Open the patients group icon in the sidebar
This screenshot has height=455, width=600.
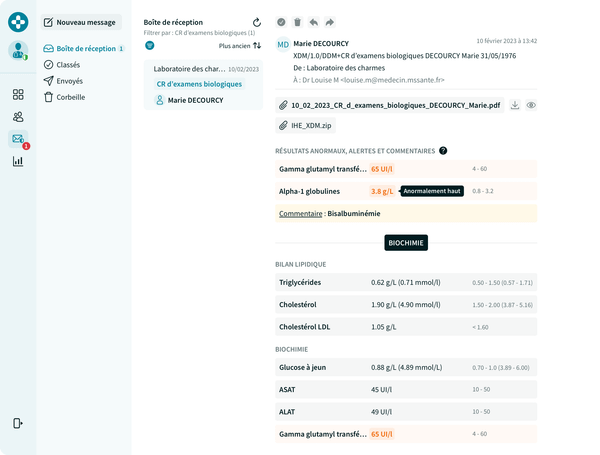click(18, 116)
